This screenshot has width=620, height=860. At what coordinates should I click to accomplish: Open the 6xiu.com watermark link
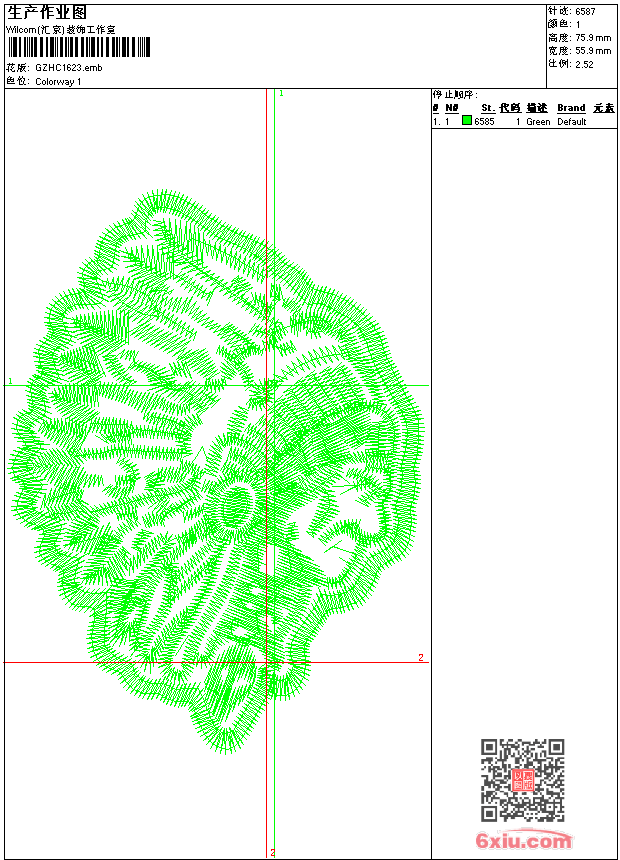(523, 841)
